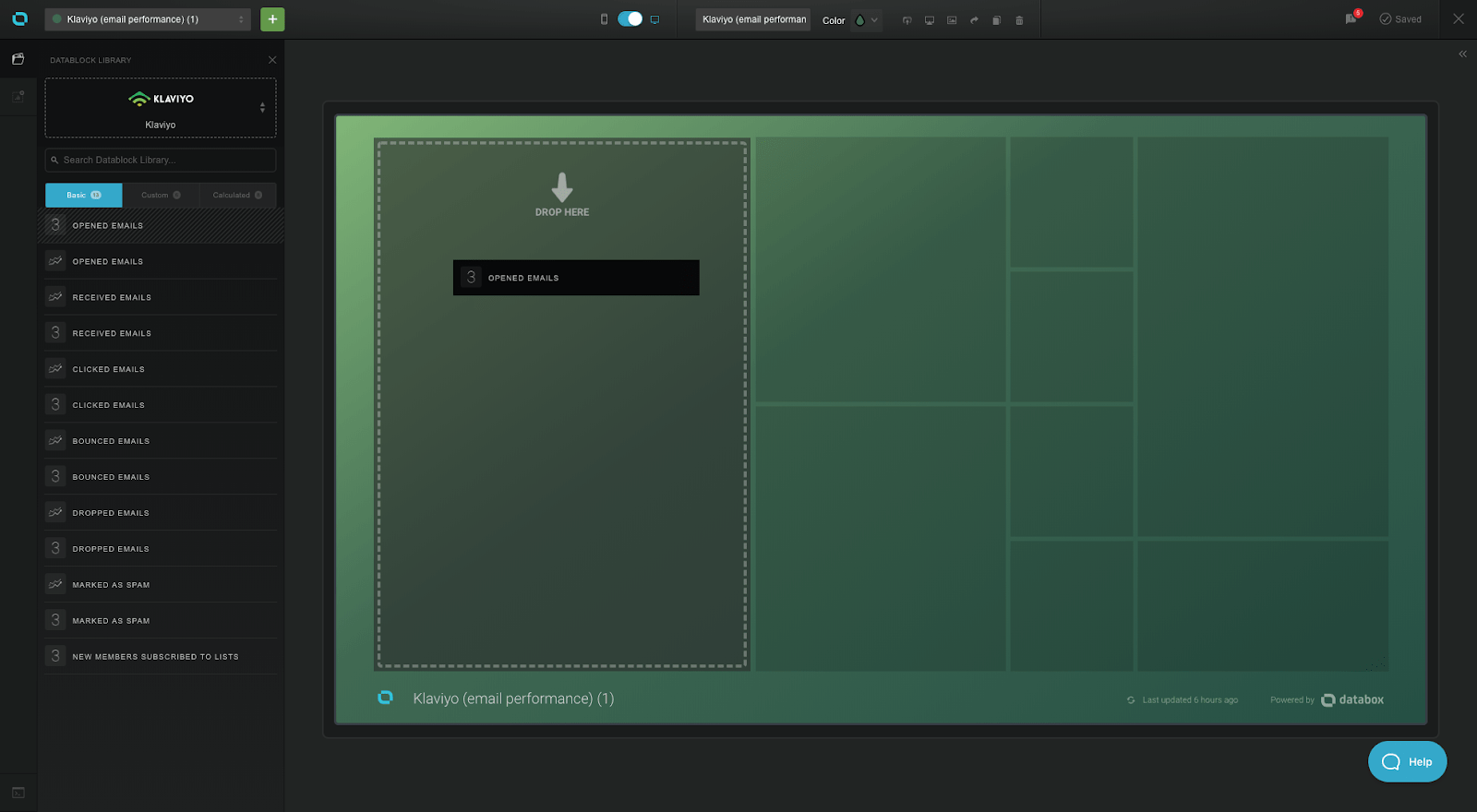
Task: Click the Drop Here arrow area
Action: pos(562,195)
